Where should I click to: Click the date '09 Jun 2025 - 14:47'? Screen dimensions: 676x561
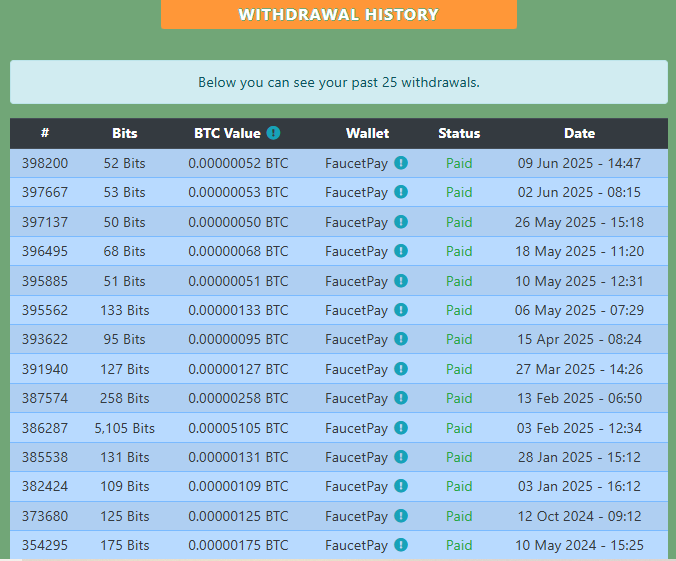[x=579, y=163]
